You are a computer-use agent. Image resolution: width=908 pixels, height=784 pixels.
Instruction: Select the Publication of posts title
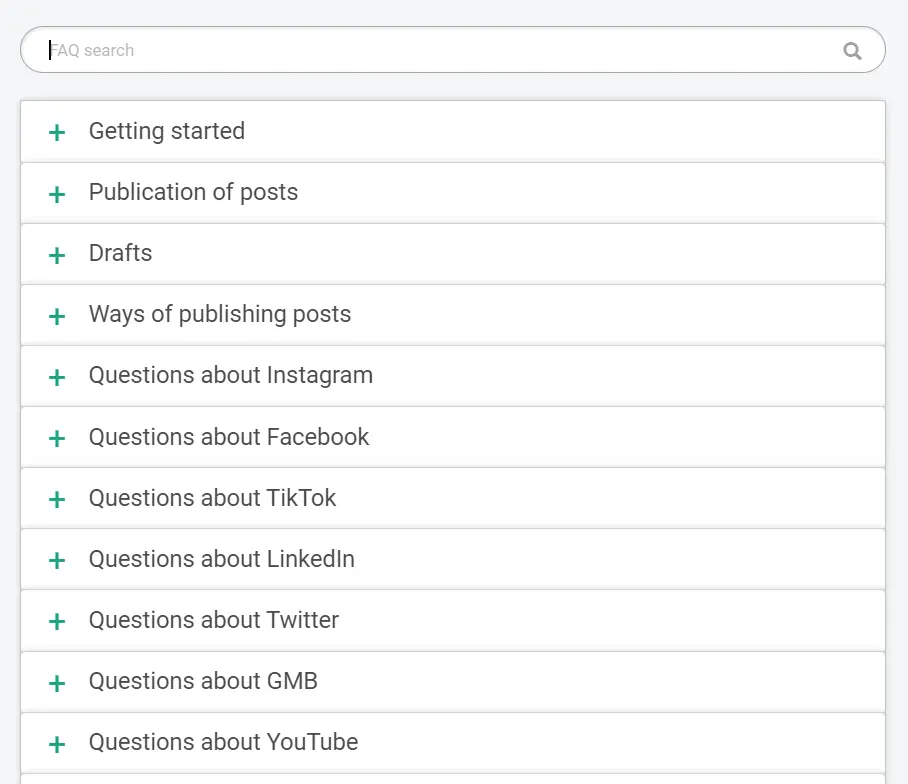(193, 192)
